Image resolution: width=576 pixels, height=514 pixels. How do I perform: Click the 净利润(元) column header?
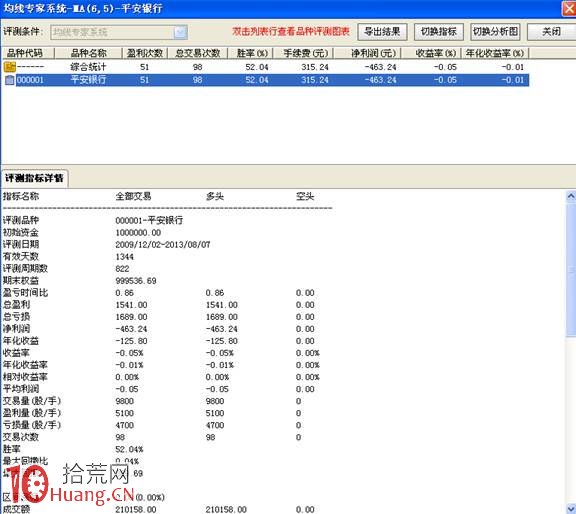click(x=367, y=53)
